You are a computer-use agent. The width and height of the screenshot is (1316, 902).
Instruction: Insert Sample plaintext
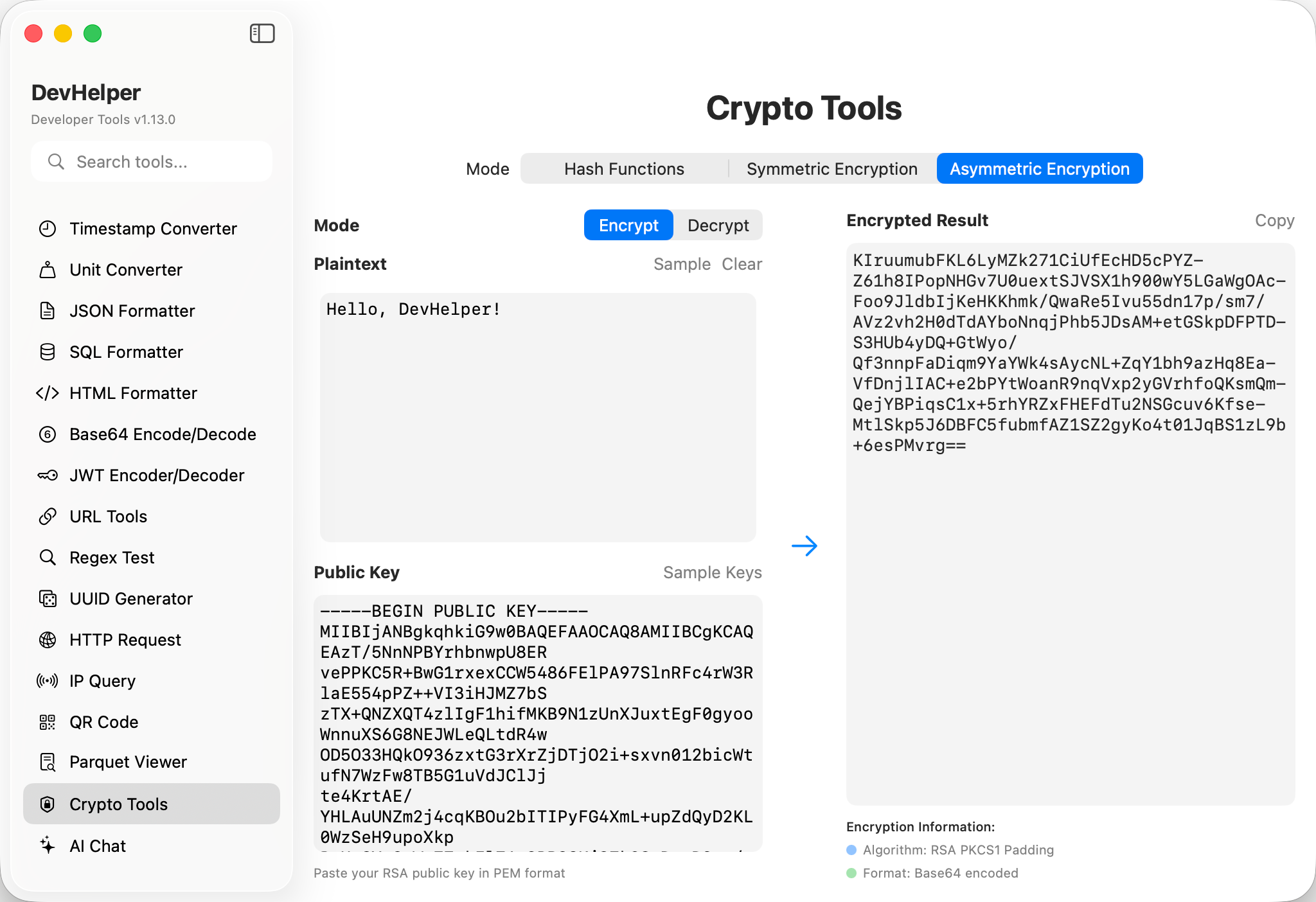(x=682, y=264)
